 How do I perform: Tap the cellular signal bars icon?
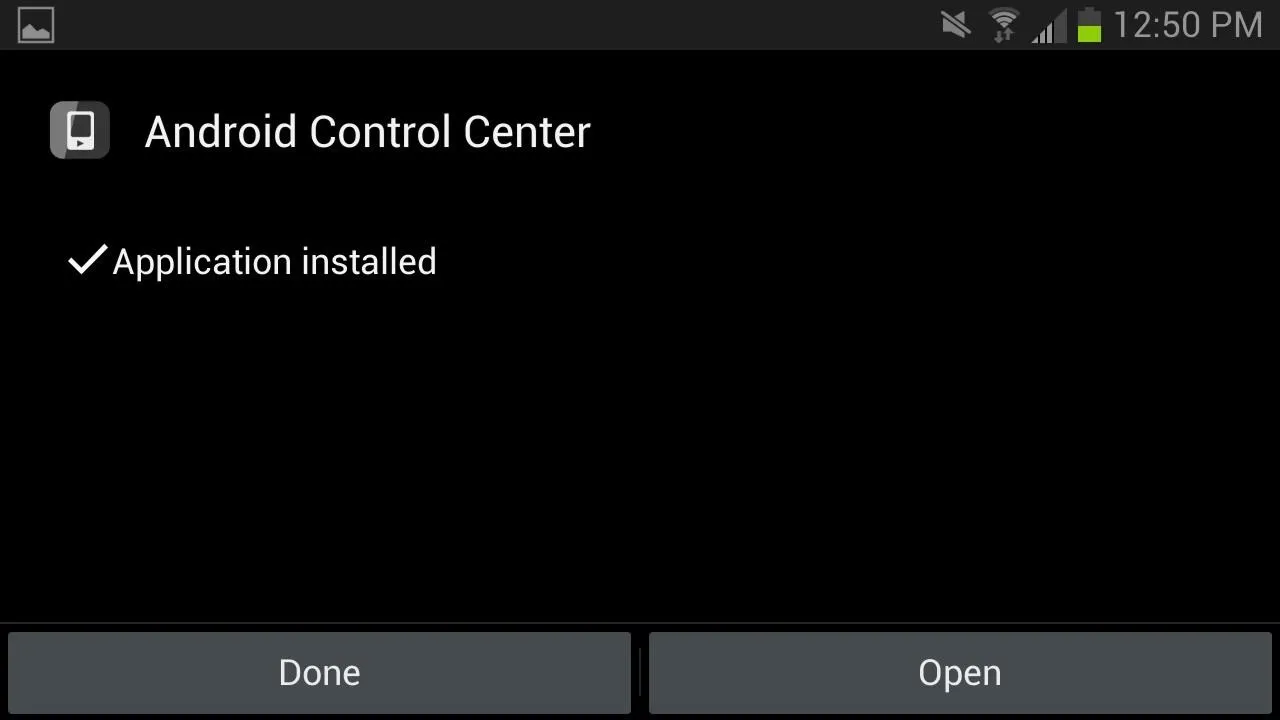pos(1049,25)
